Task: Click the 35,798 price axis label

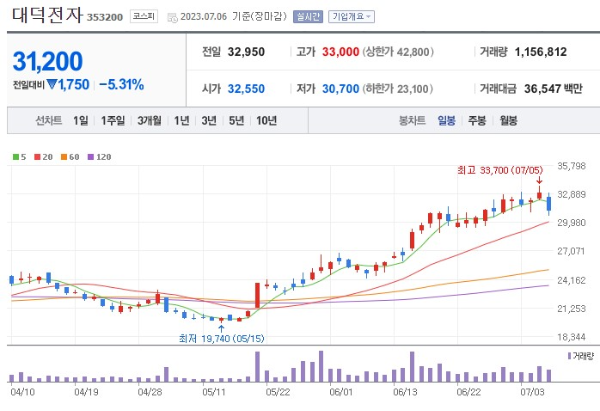Action: click(x=571, y=166)
